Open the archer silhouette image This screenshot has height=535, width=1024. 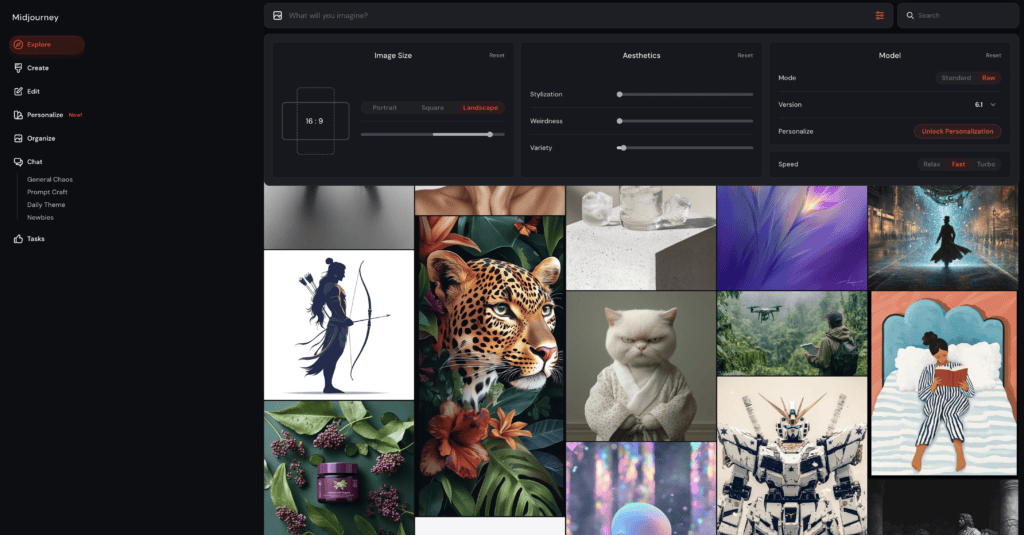339,325
